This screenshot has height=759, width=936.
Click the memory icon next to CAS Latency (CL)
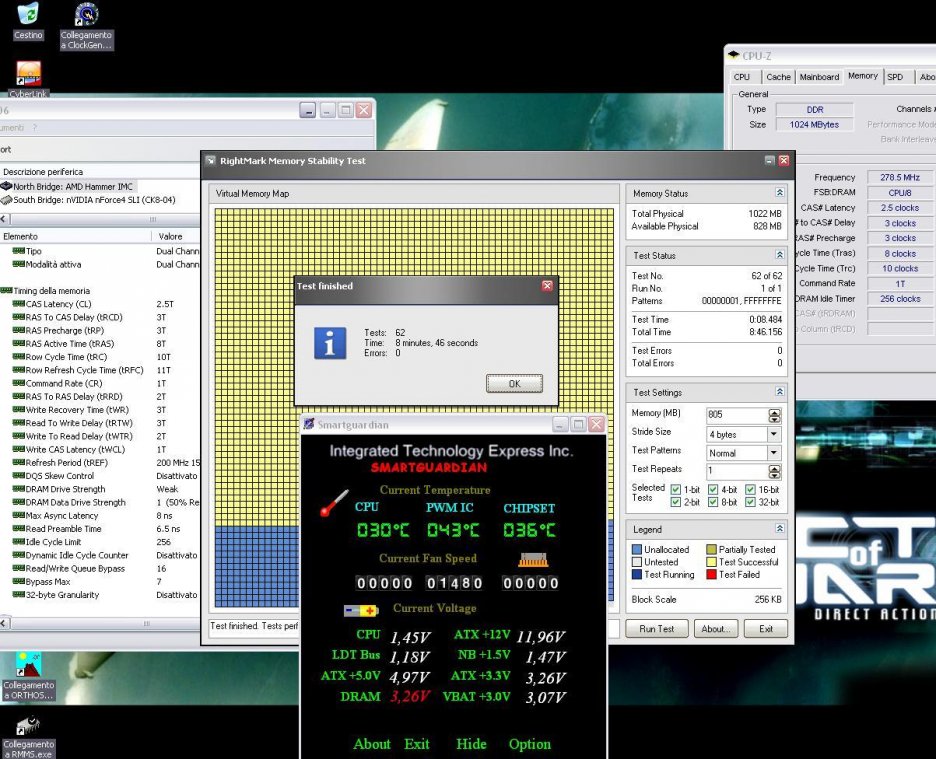tap(19, 304)
